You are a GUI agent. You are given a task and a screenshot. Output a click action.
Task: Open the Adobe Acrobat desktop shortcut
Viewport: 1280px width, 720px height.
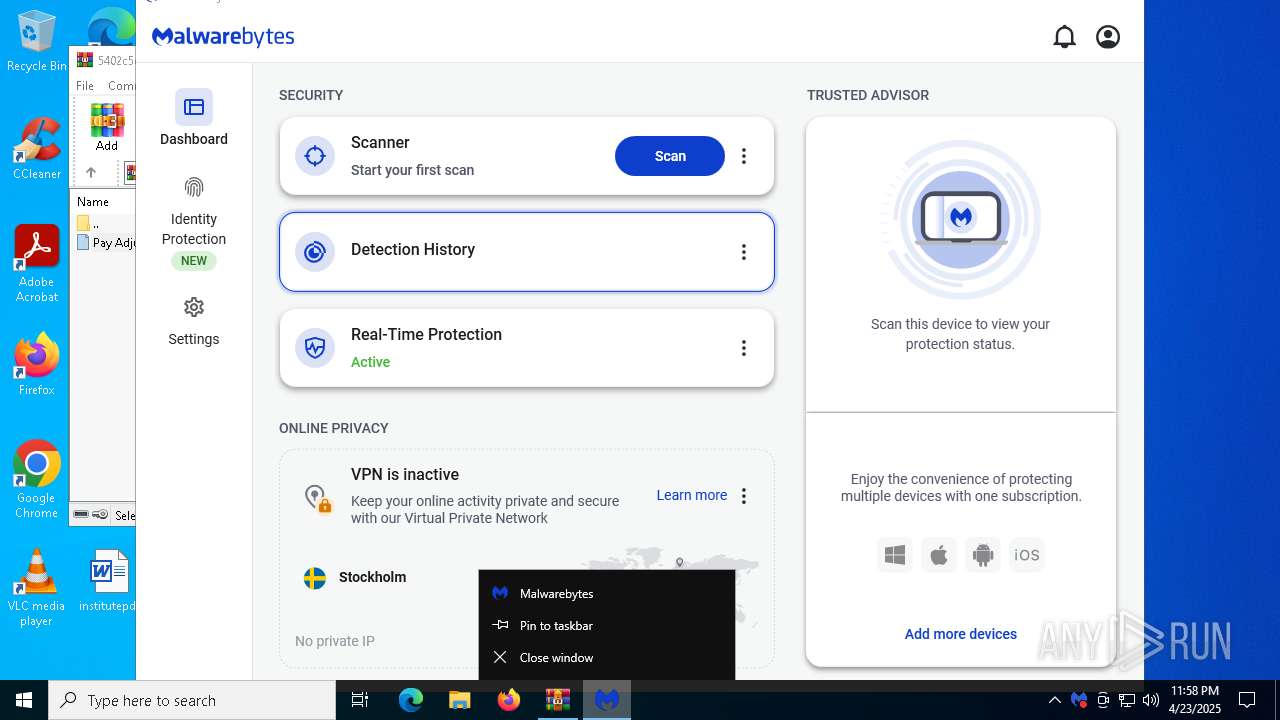(x=37, y=264)
